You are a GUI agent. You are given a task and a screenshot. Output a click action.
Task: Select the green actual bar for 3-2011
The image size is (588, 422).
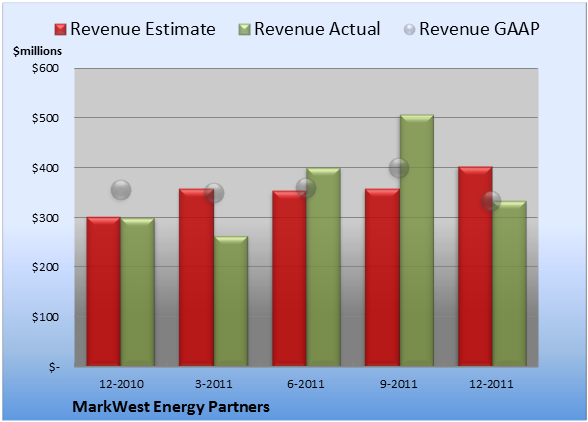231,301
